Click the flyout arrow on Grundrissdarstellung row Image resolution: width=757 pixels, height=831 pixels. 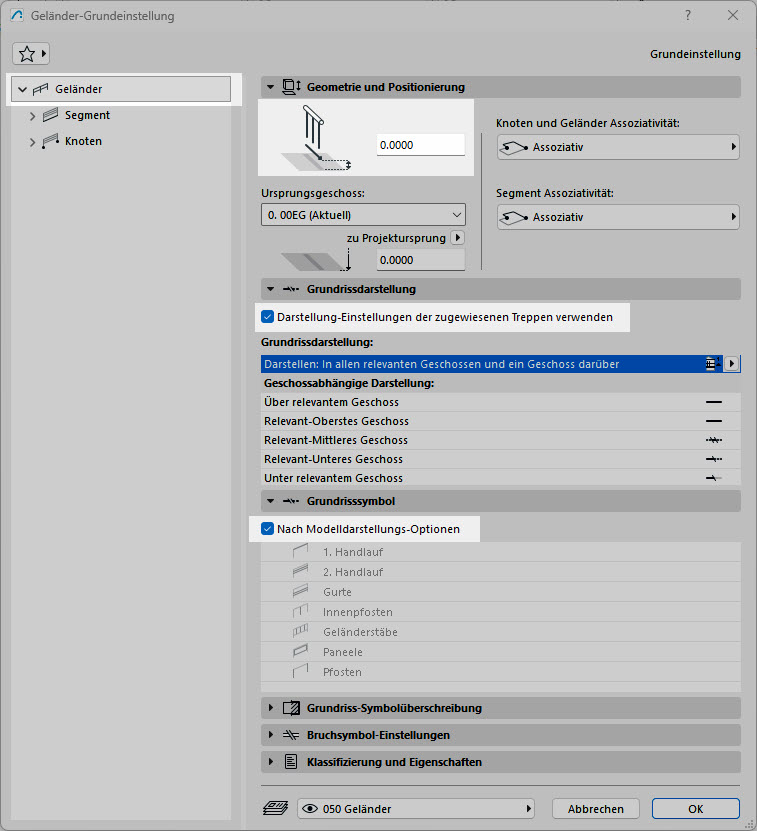[732, 364]
